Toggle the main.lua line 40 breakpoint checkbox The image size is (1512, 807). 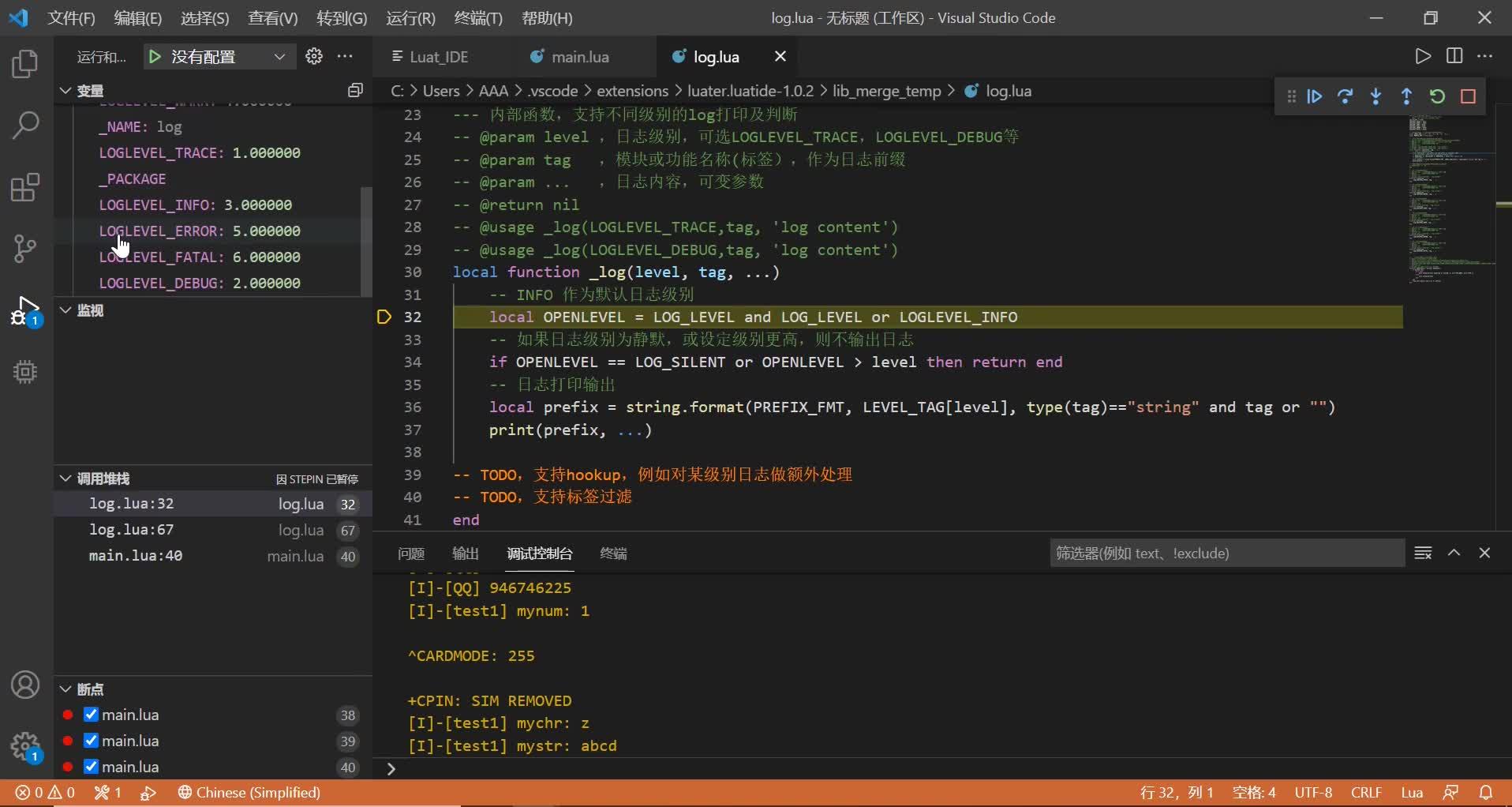[x=92, y=767]
